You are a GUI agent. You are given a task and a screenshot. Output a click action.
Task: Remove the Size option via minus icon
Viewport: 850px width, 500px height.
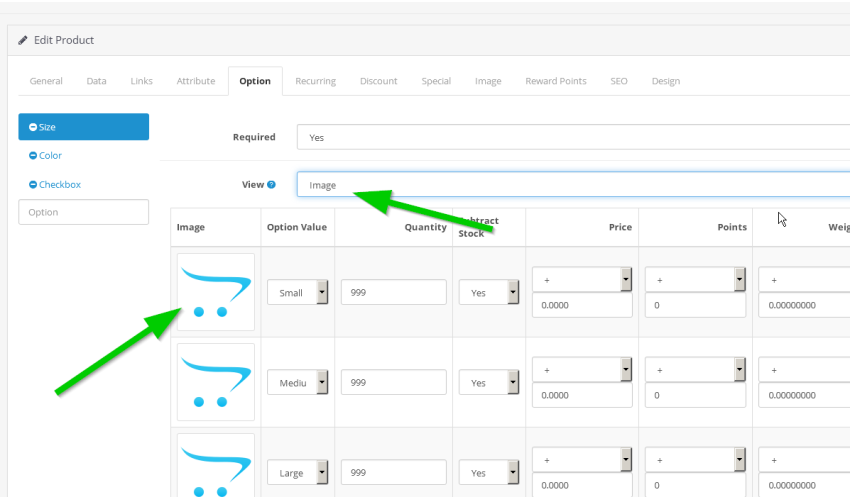tap(33, 127)
